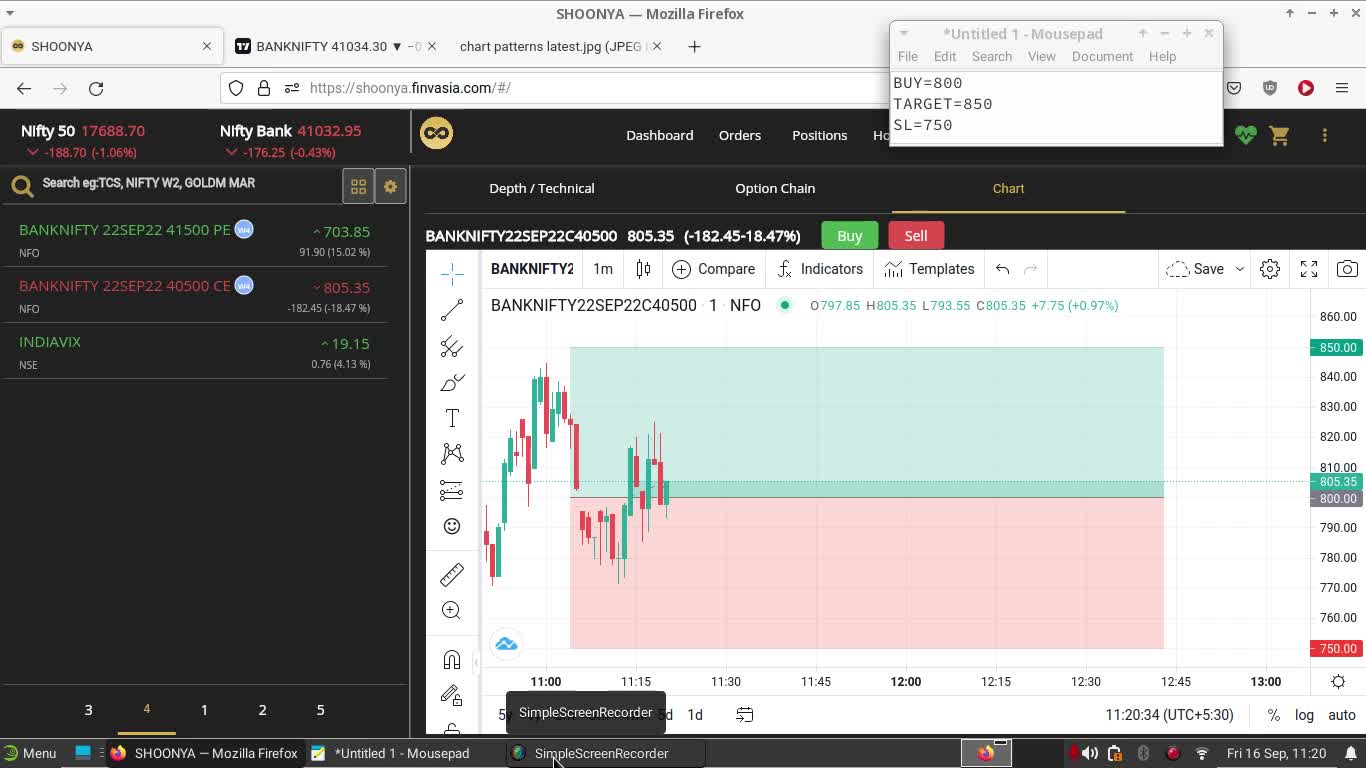This screenshot has width=1366, height=768.
Task: Open the emoji icons tool
Action: [x=452, y=526]
